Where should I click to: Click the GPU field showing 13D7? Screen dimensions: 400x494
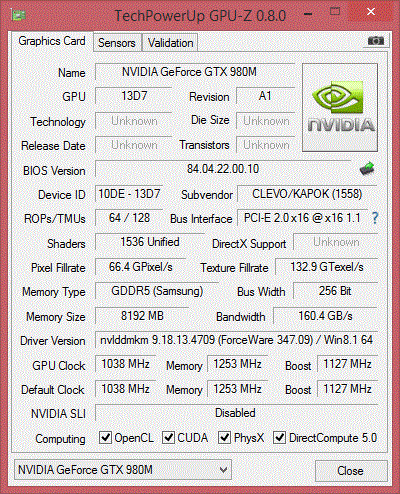(x=134, y=96)
